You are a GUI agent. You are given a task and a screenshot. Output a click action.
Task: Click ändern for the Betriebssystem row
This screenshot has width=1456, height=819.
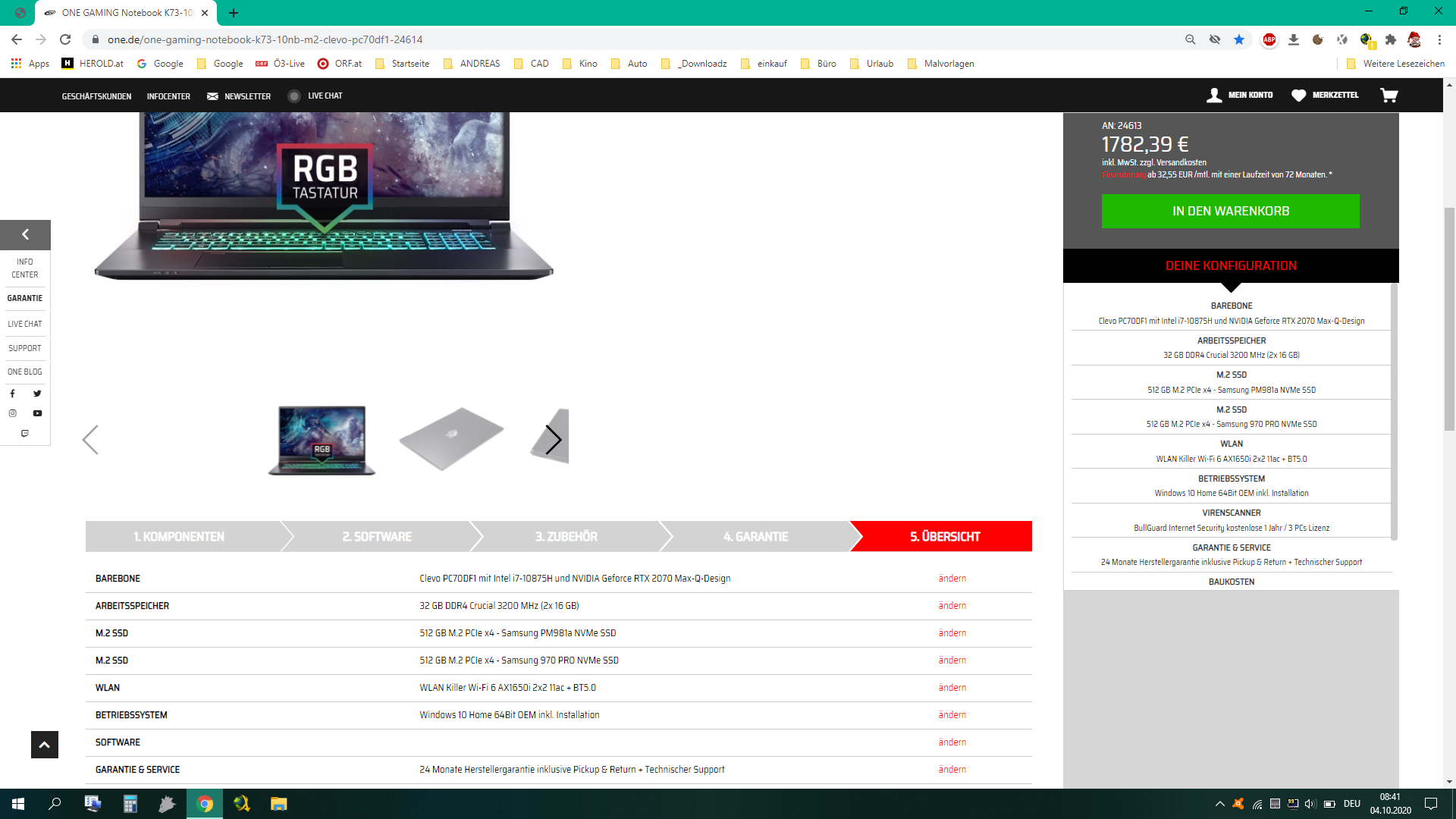tap(952, 715)
